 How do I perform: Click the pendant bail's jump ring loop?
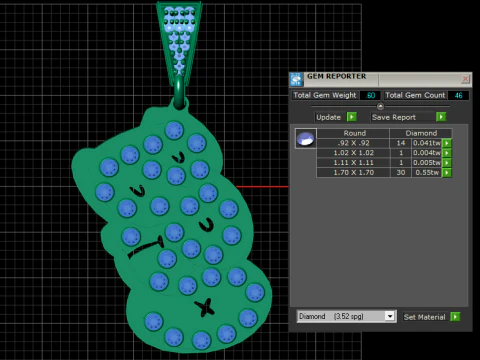[x=179, y=93]
